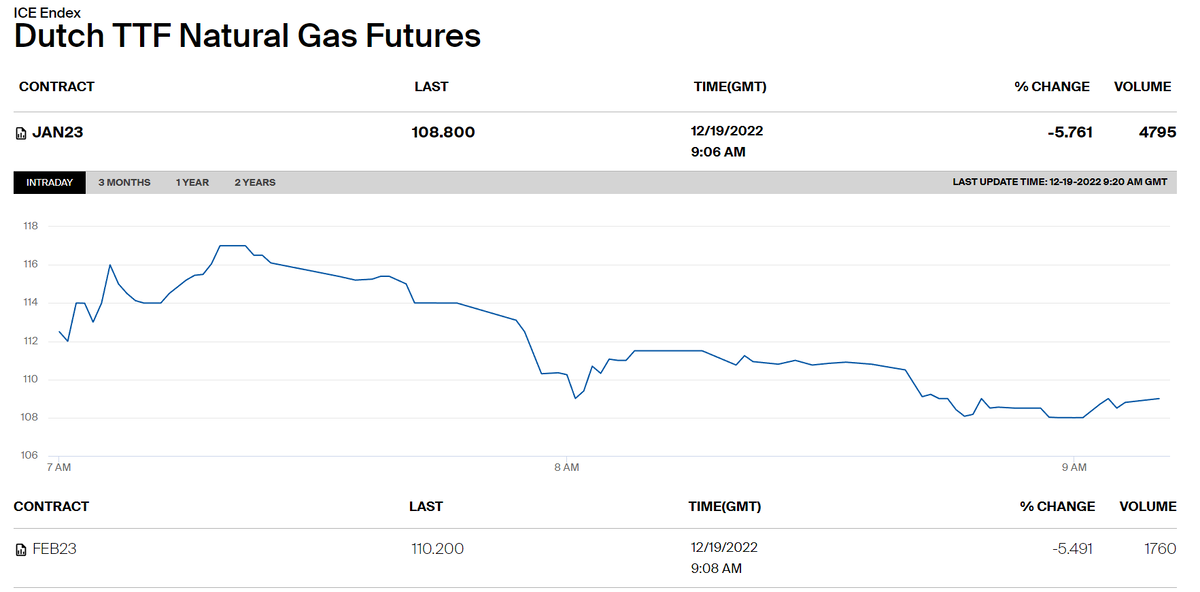Open the 2 YEARS chart view
This screenshot has width=1200, height=592.
click(x=255, y=183)
